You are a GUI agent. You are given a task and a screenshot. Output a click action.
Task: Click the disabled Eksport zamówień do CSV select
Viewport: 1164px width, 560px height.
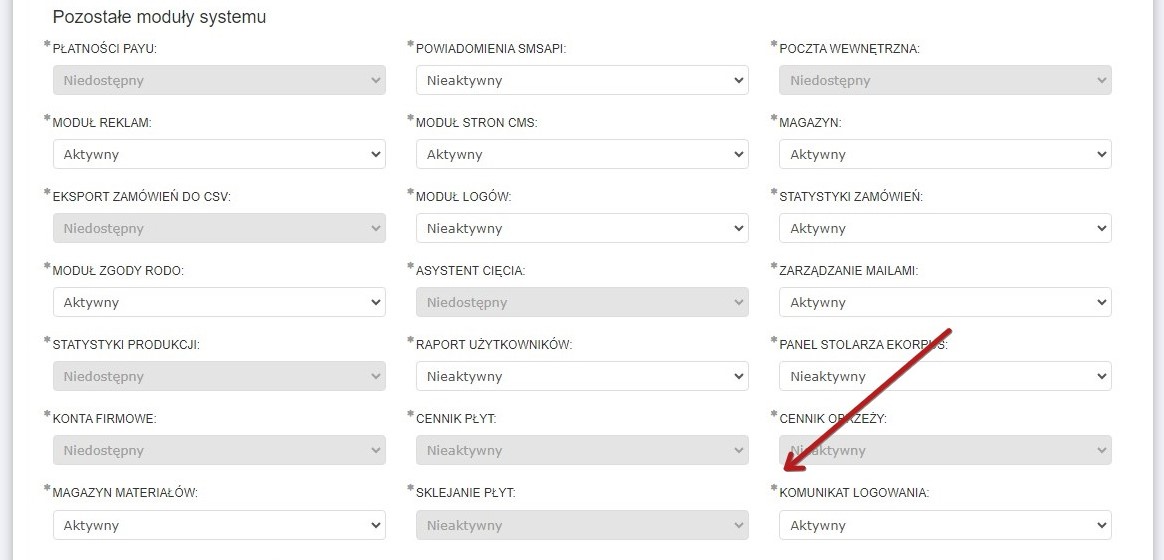pos(219,228)
